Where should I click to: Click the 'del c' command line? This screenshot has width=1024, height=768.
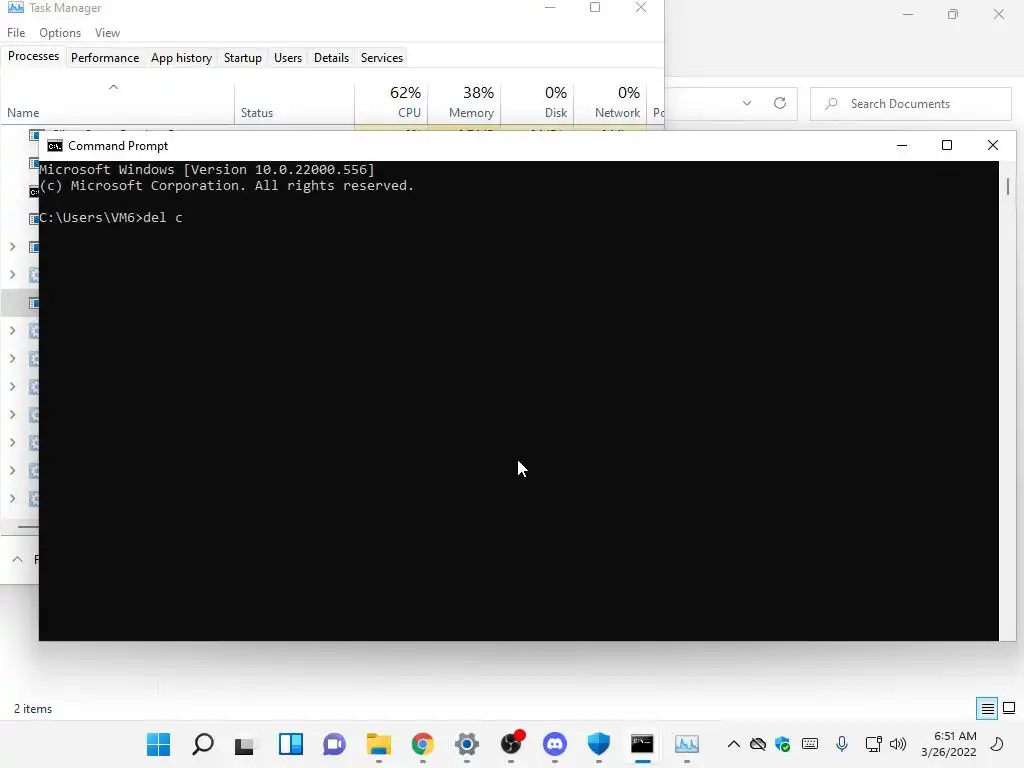111,217
